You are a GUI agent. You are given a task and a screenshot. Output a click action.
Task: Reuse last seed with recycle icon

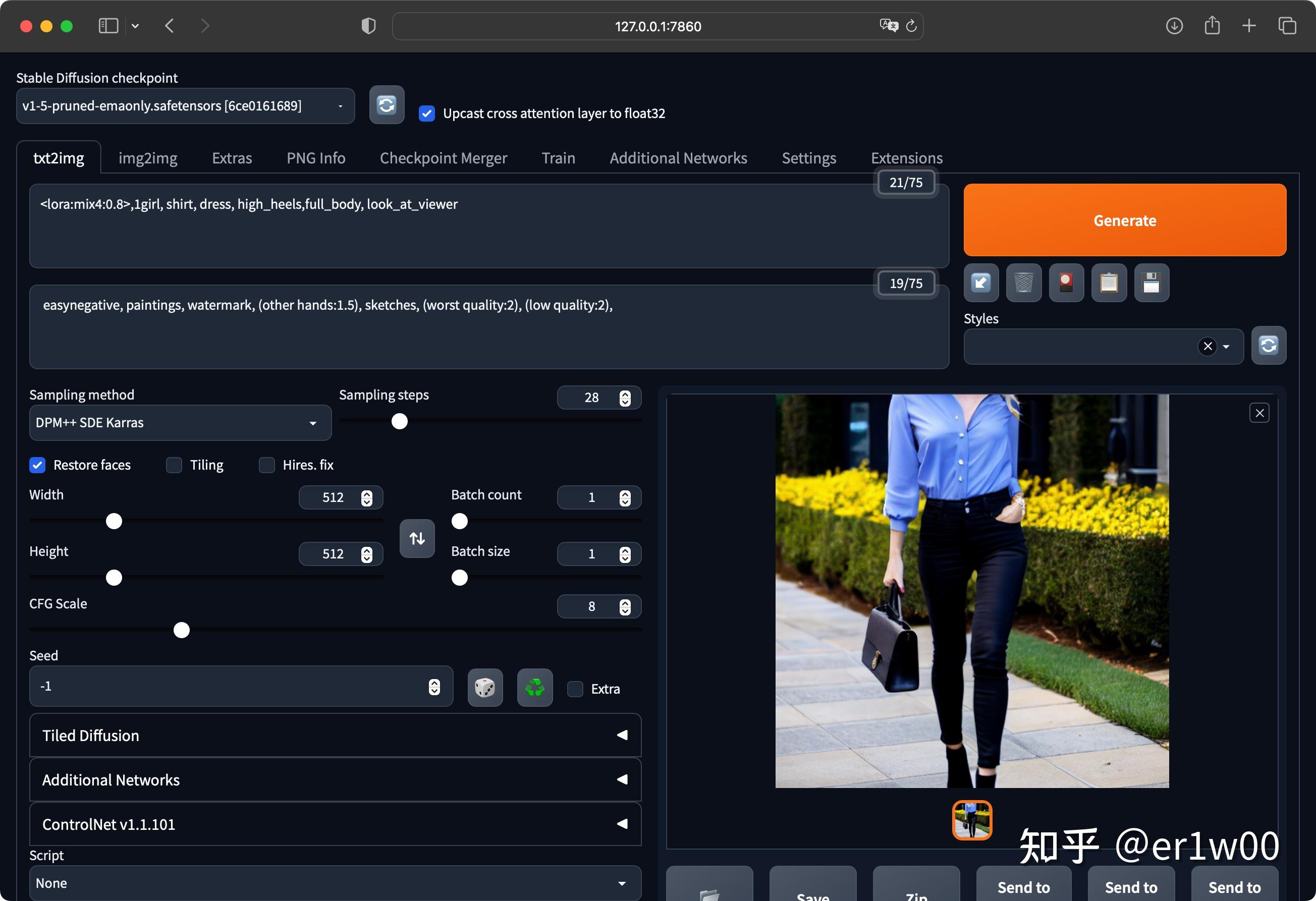point(534,688)
